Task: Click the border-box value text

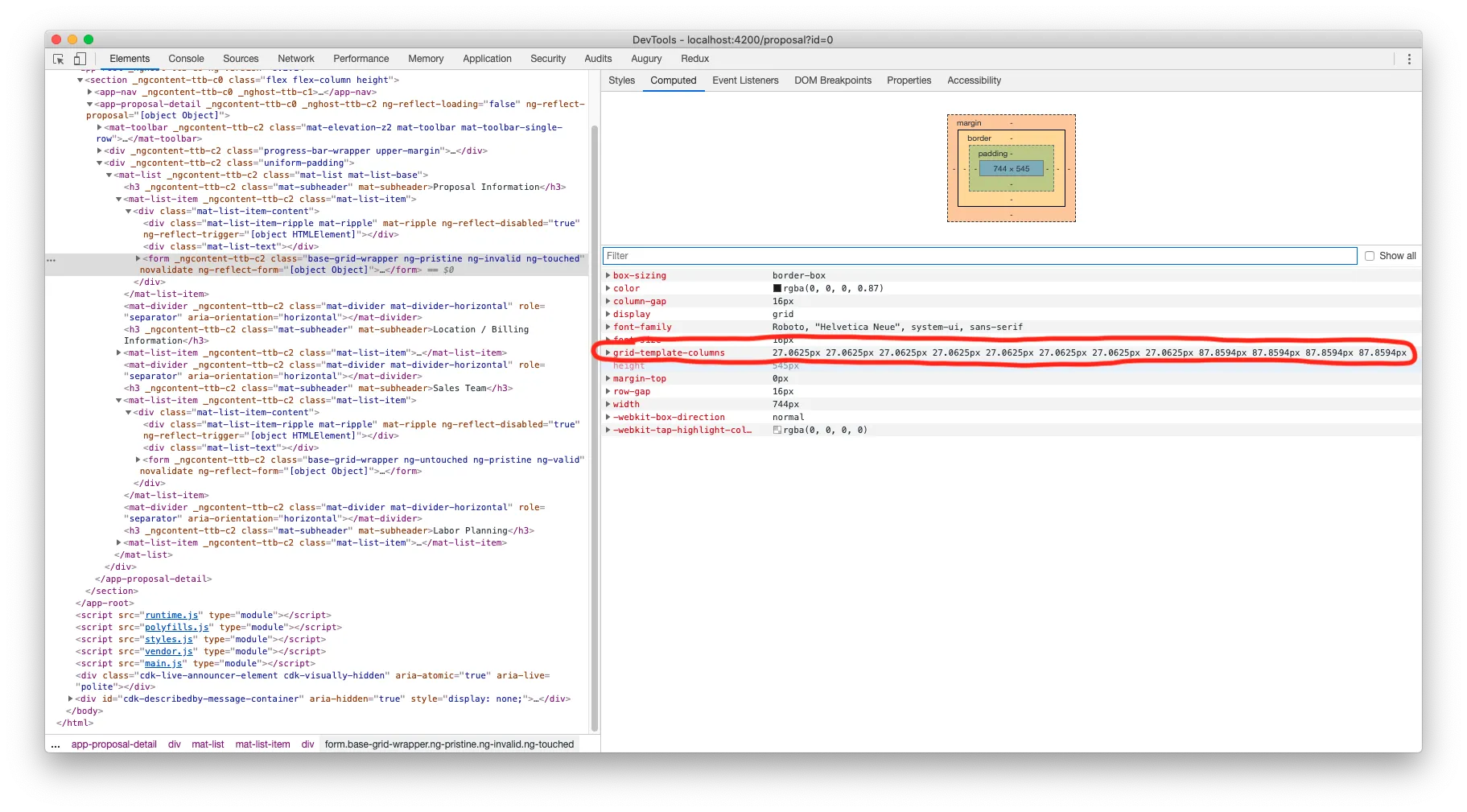Action: coord(799,275)
